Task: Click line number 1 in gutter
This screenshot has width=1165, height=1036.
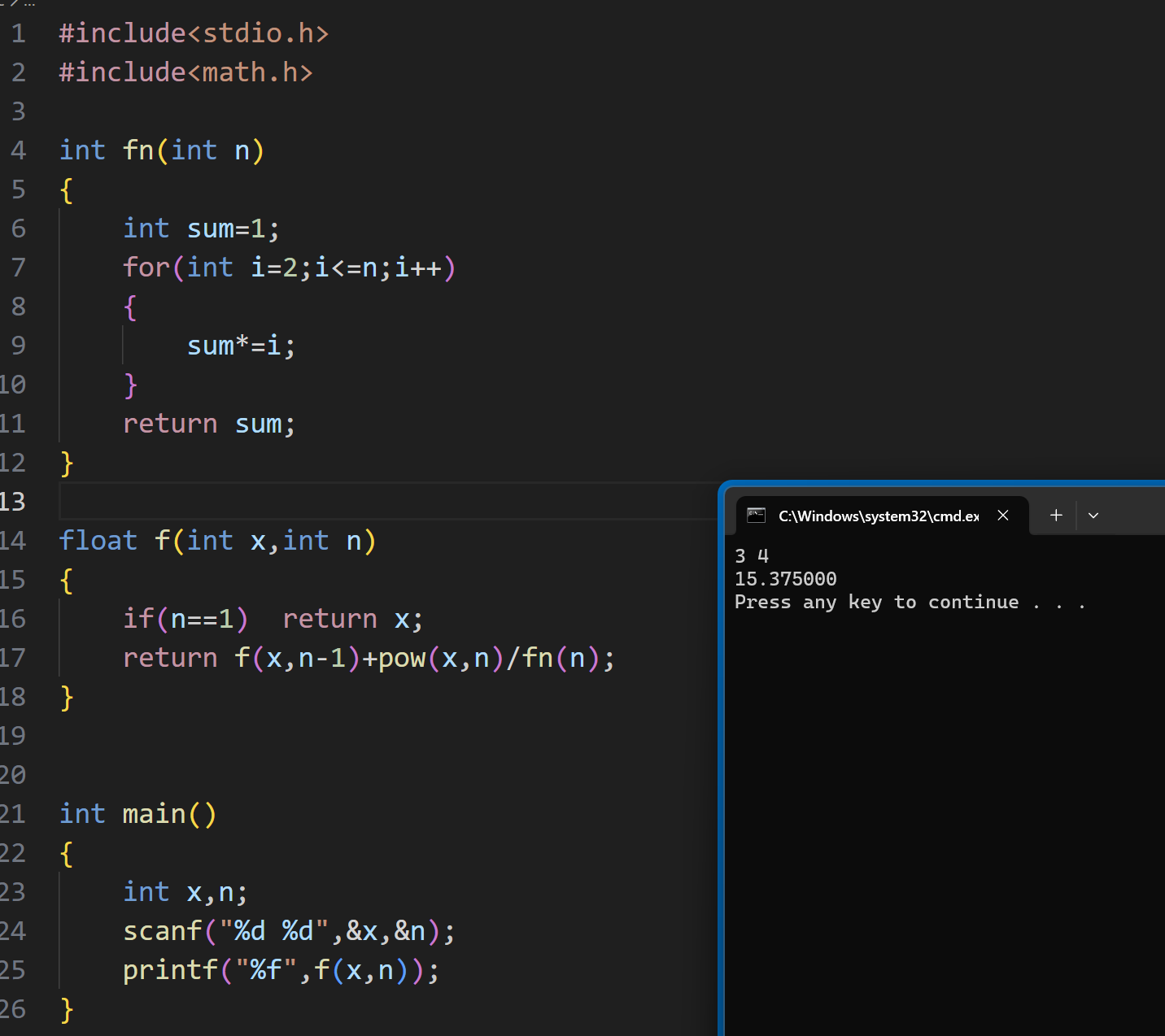Action: click(18, 33)
